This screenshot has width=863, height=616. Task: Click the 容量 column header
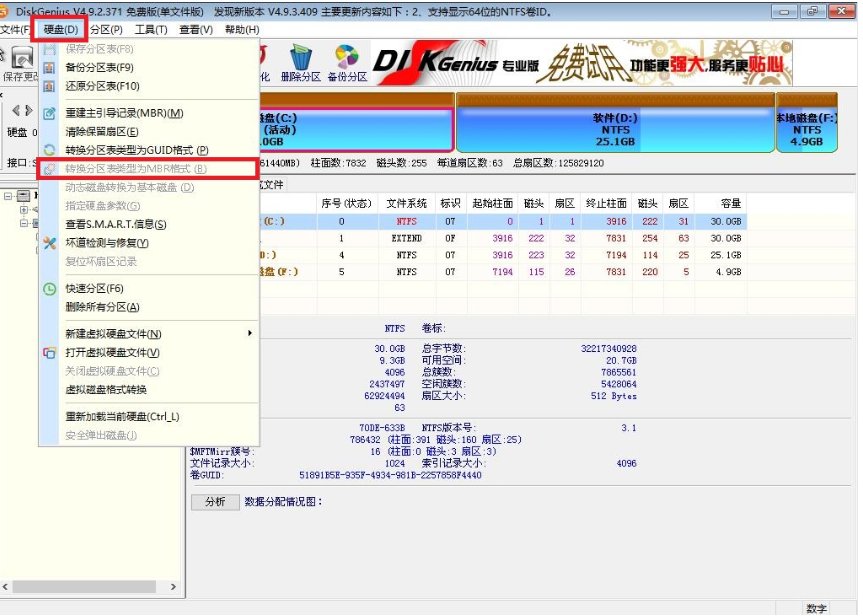(x=720, y=204)
